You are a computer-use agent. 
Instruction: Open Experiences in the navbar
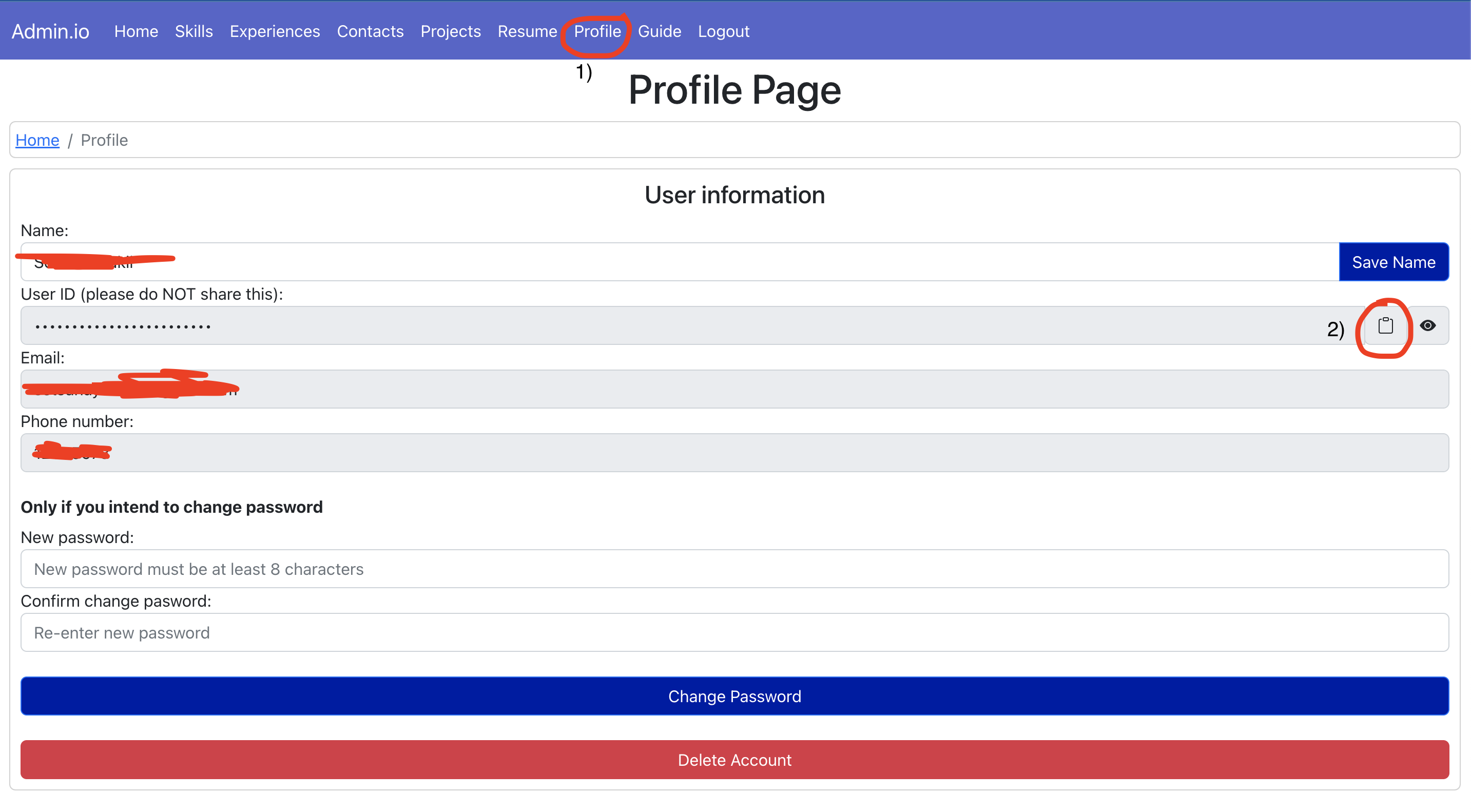[275, 31]
